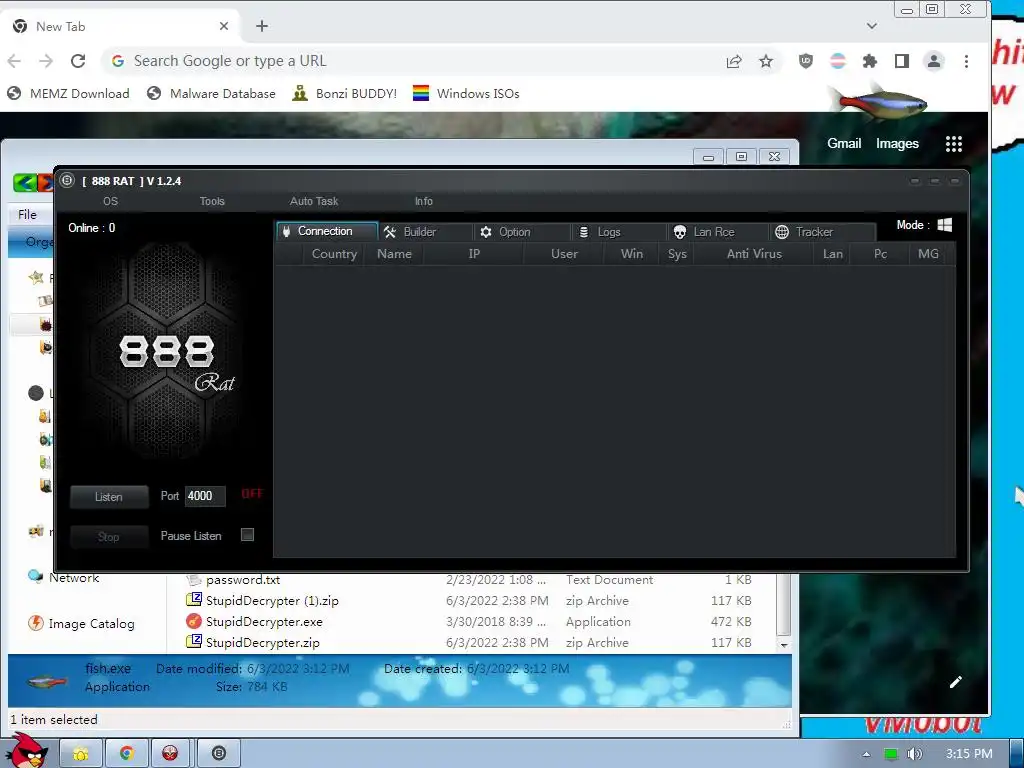The width and height of the screenshot is (1024, 768).
Task: Bookmark this tab with the star icon
Action: click(x=766, y=61)
